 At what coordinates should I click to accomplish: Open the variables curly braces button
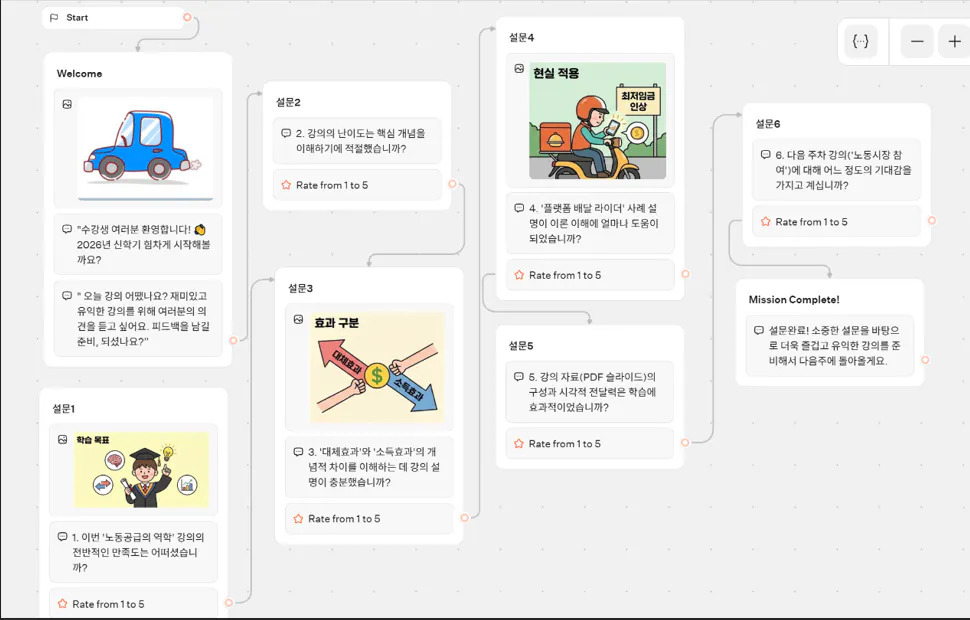coord(861,41)
